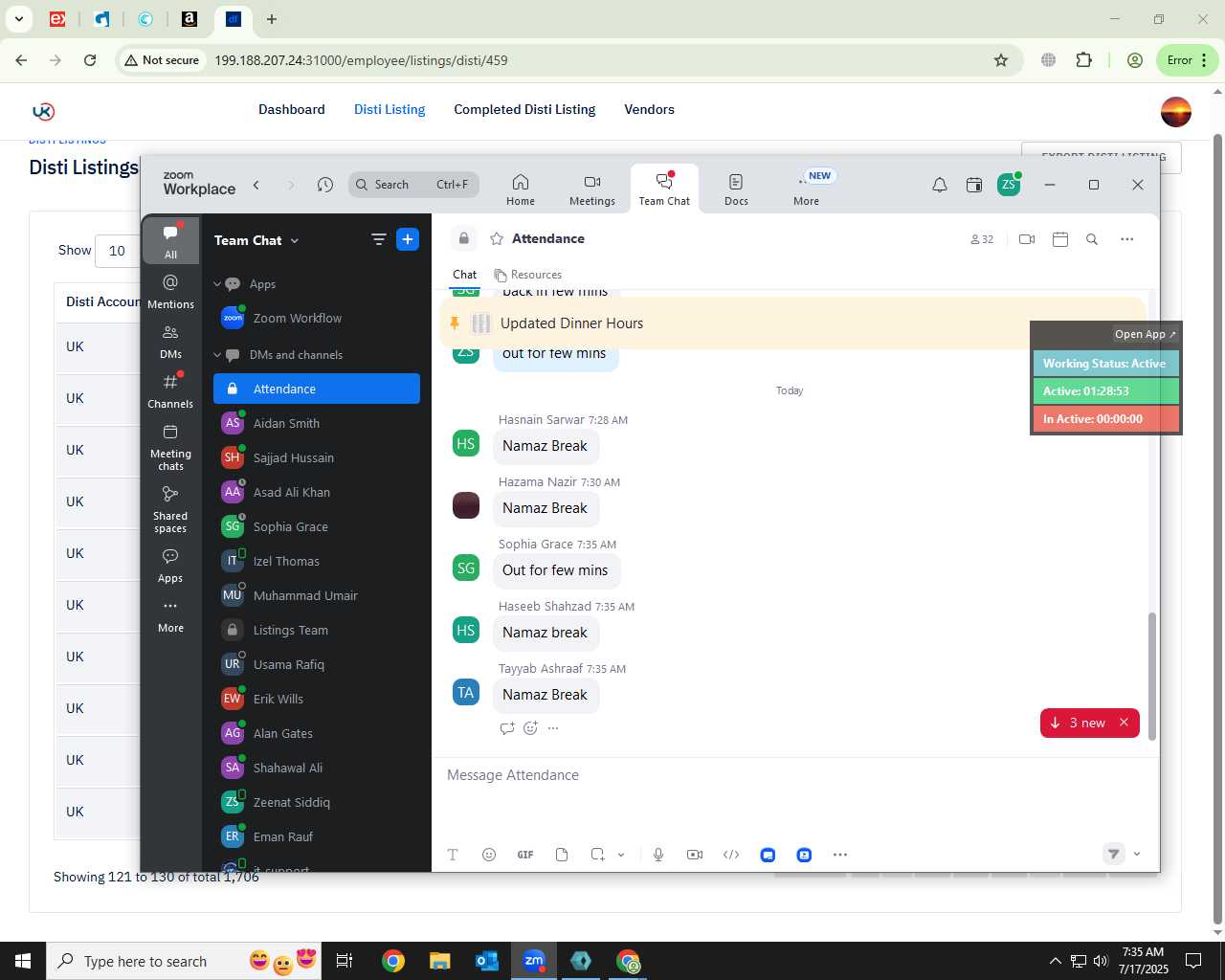Search within Attendance chat

coord(1092,239)
